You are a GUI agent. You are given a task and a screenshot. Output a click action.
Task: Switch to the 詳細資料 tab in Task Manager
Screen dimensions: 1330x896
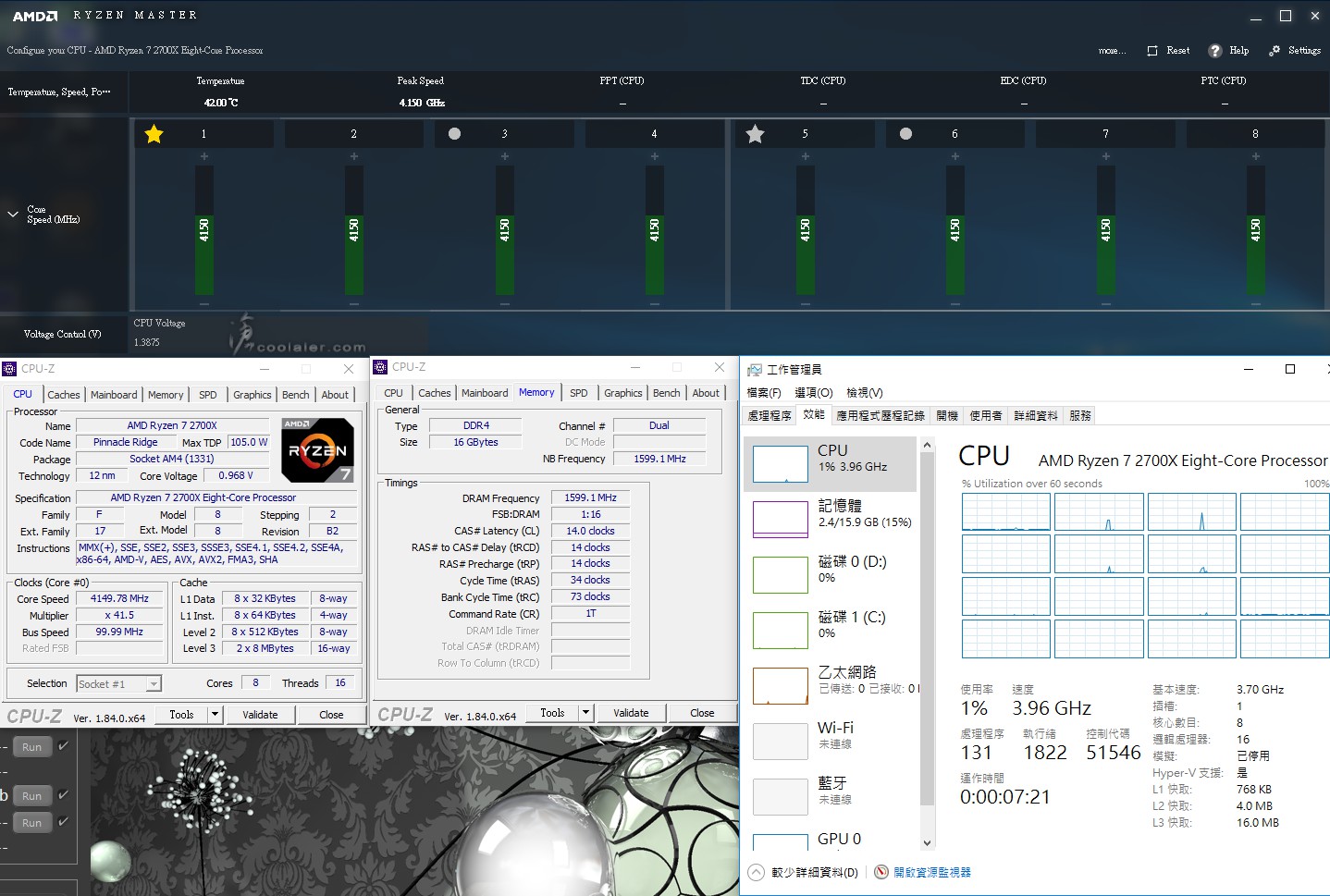tap(1036, 416)
